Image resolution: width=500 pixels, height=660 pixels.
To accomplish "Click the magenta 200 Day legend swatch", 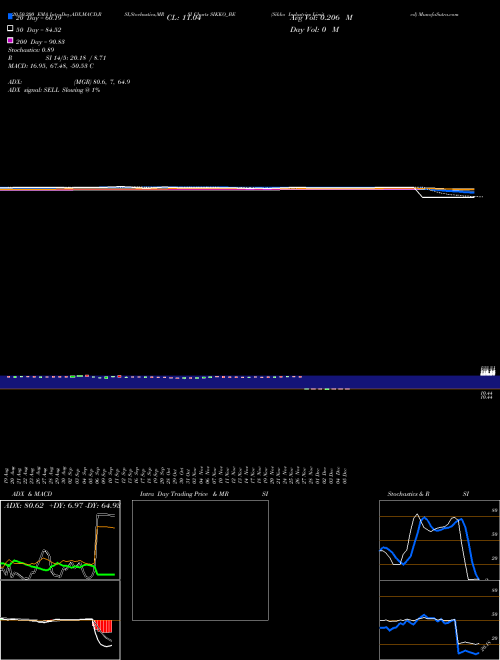I will pos(10,40).
